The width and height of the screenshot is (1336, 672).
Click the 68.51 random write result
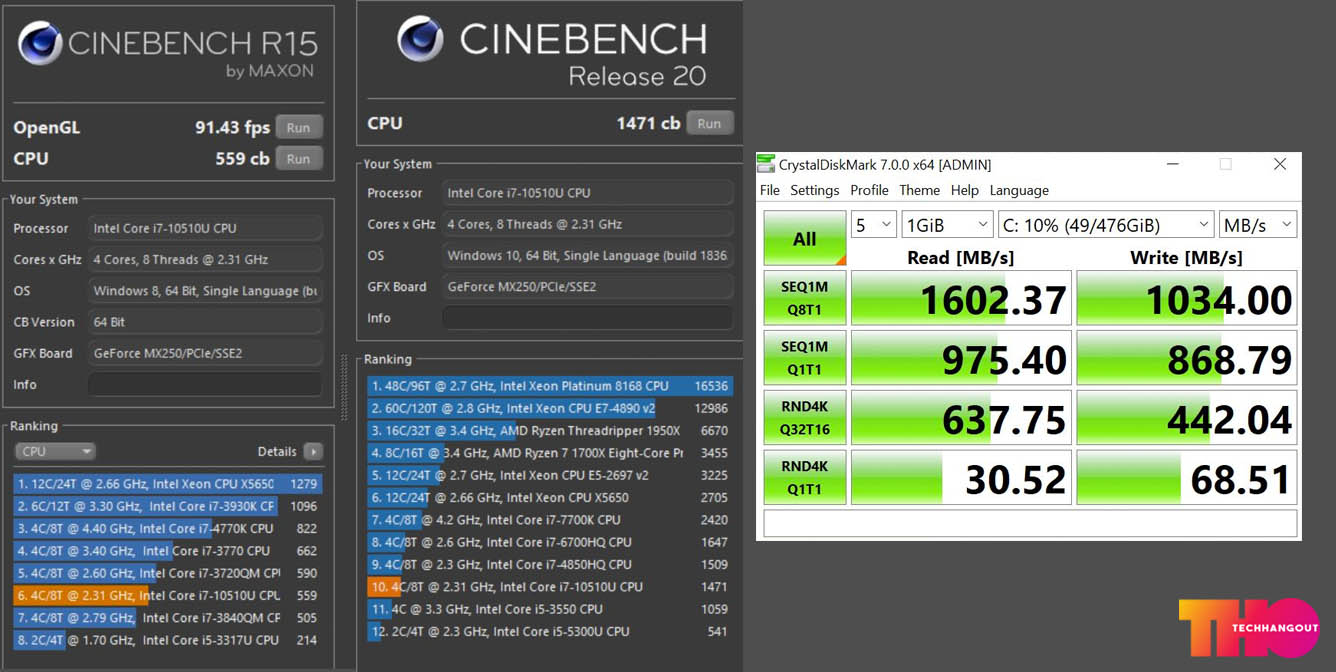pos(1187,478)
